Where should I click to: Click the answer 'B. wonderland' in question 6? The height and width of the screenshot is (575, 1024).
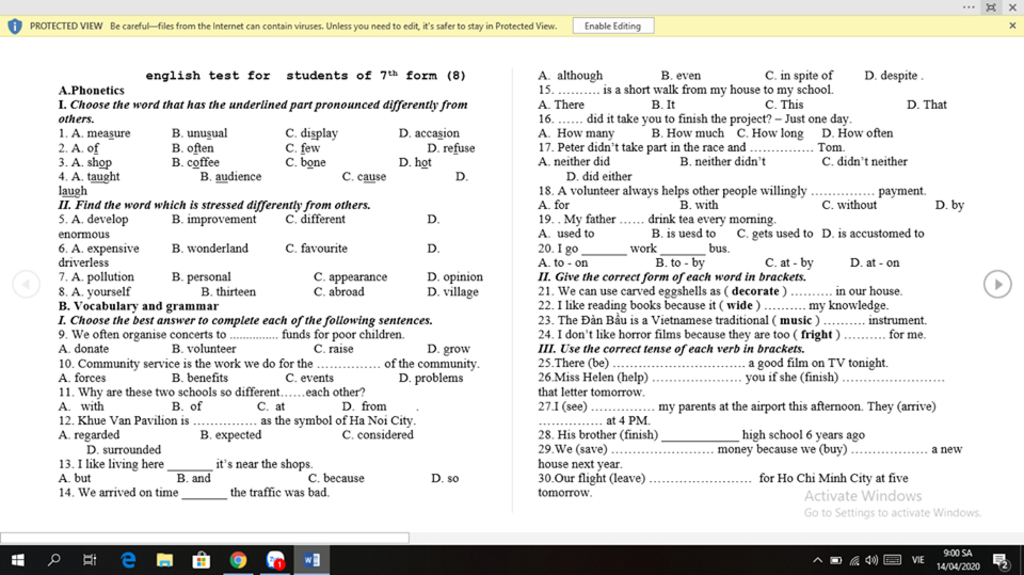(x=210, y=248)
